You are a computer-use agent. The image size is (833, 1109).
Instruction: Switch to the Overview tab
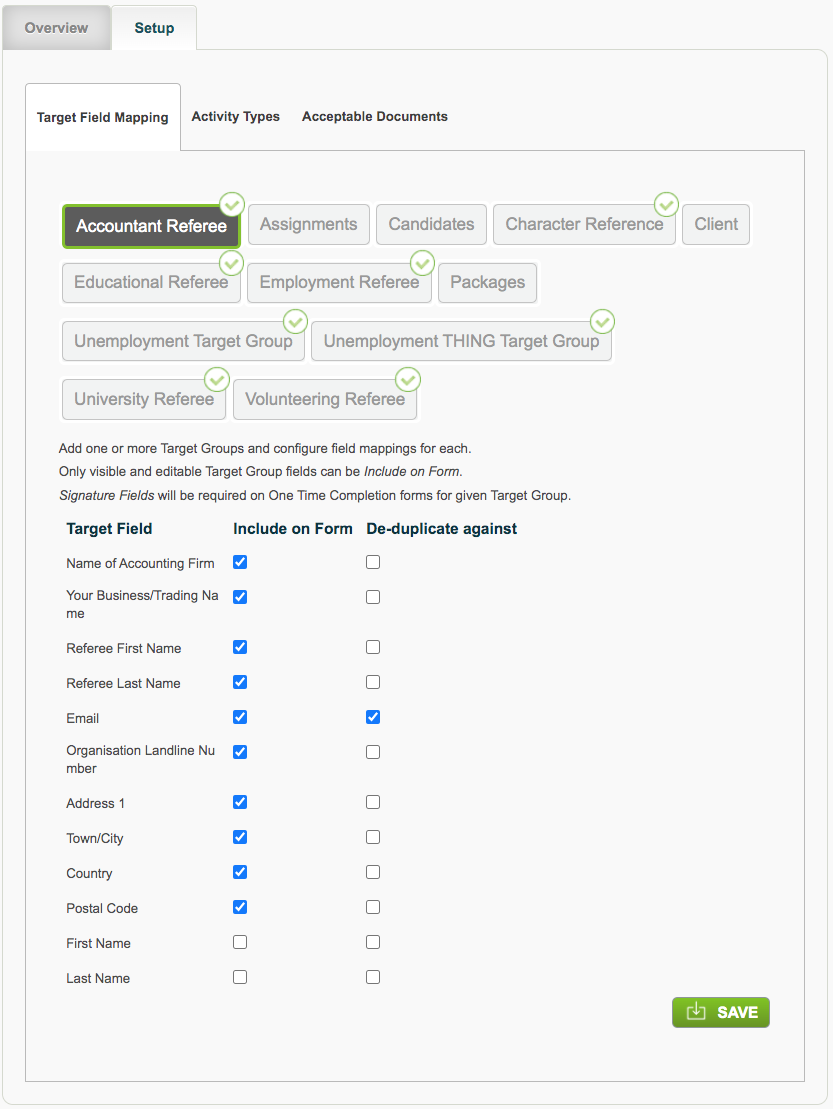[x=57, y=28]
